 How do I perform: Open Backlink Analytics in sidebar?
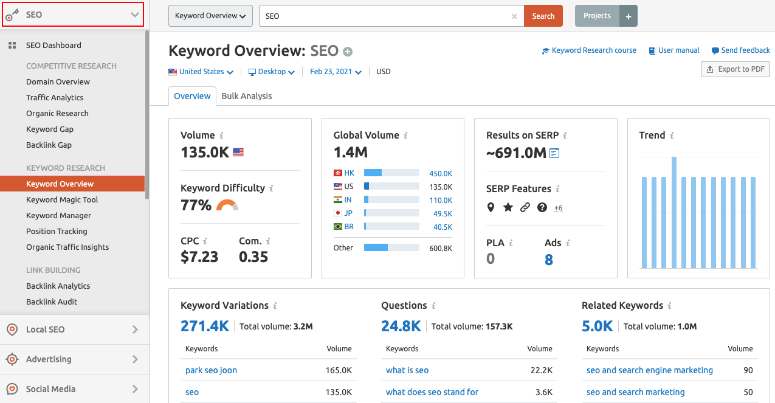(58, 286)
